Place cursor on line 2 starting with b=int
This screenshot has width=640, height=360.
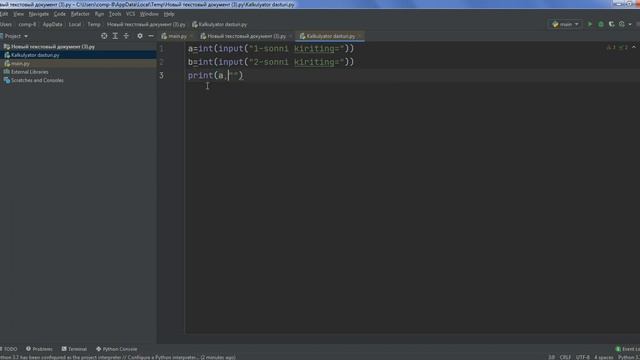271,62
